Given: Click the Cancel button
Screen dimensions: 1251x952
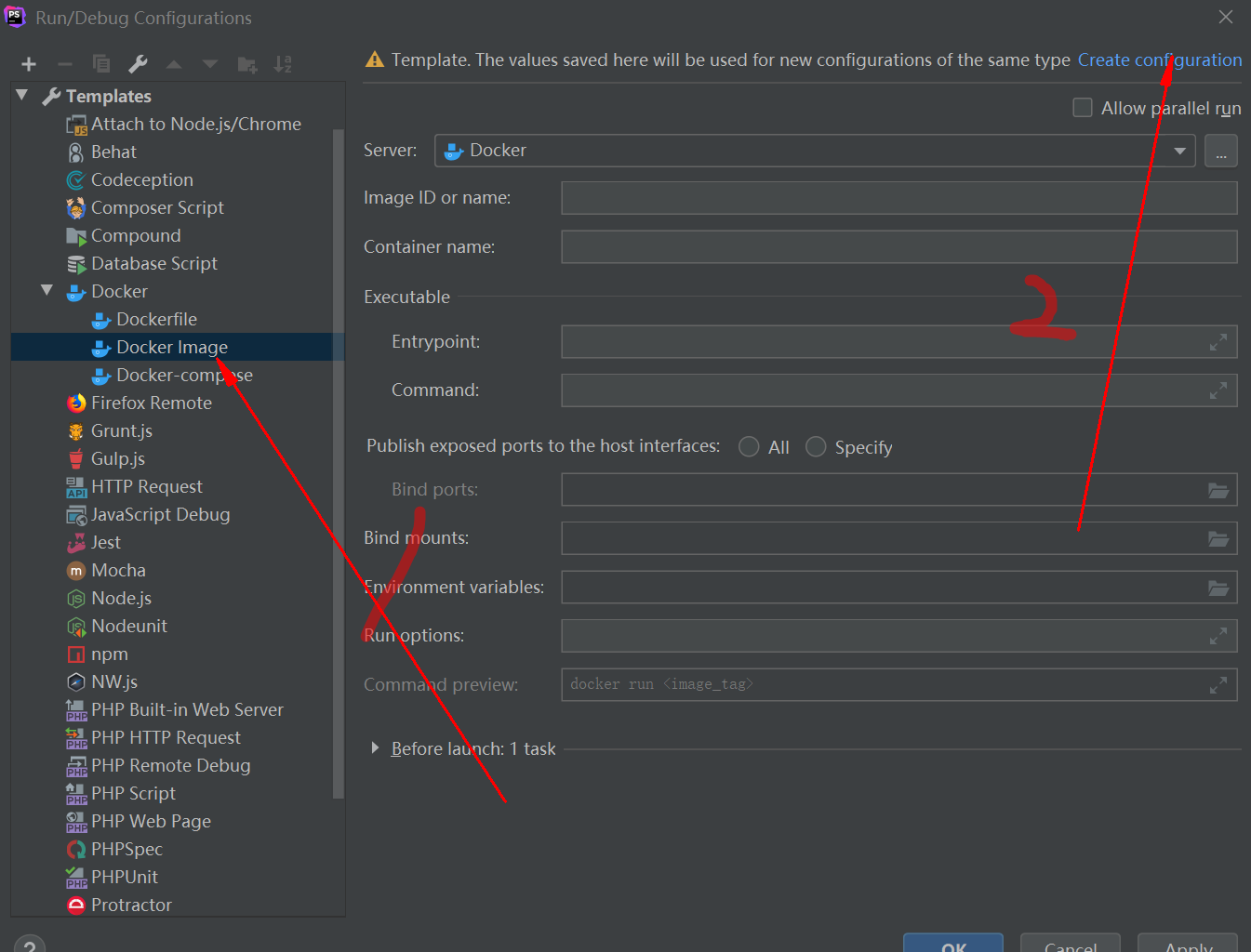Looking at the screenshot, I should pyautogui.click(x=1071, y=943).
